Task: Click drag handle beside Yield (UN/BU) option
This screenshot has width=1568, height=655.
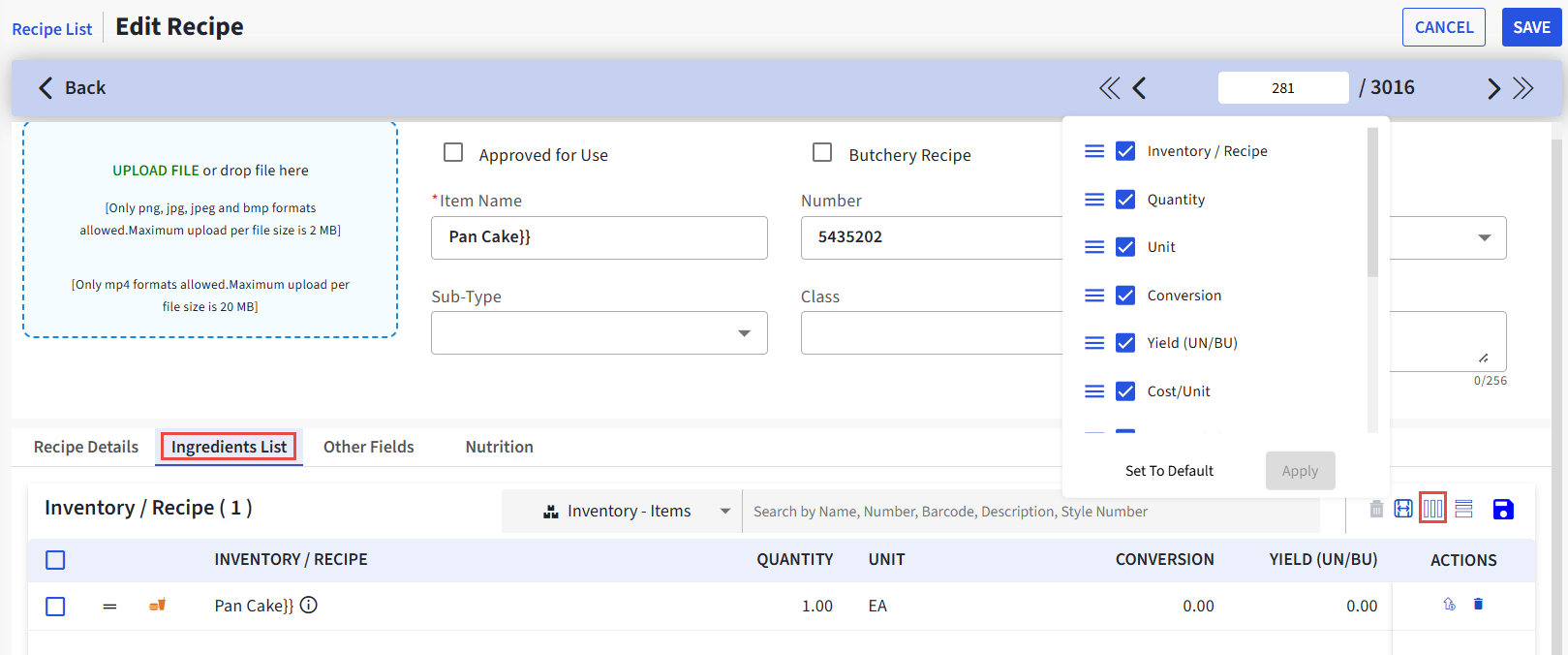Action: [1094, 343]
